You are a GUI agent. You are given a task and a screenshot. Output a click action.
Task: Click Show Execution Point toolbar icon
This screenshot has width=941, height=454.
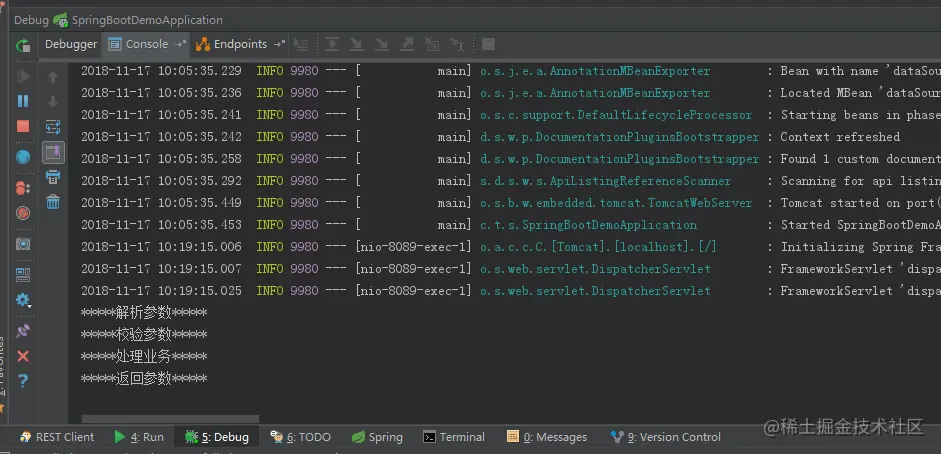[302, 44]
